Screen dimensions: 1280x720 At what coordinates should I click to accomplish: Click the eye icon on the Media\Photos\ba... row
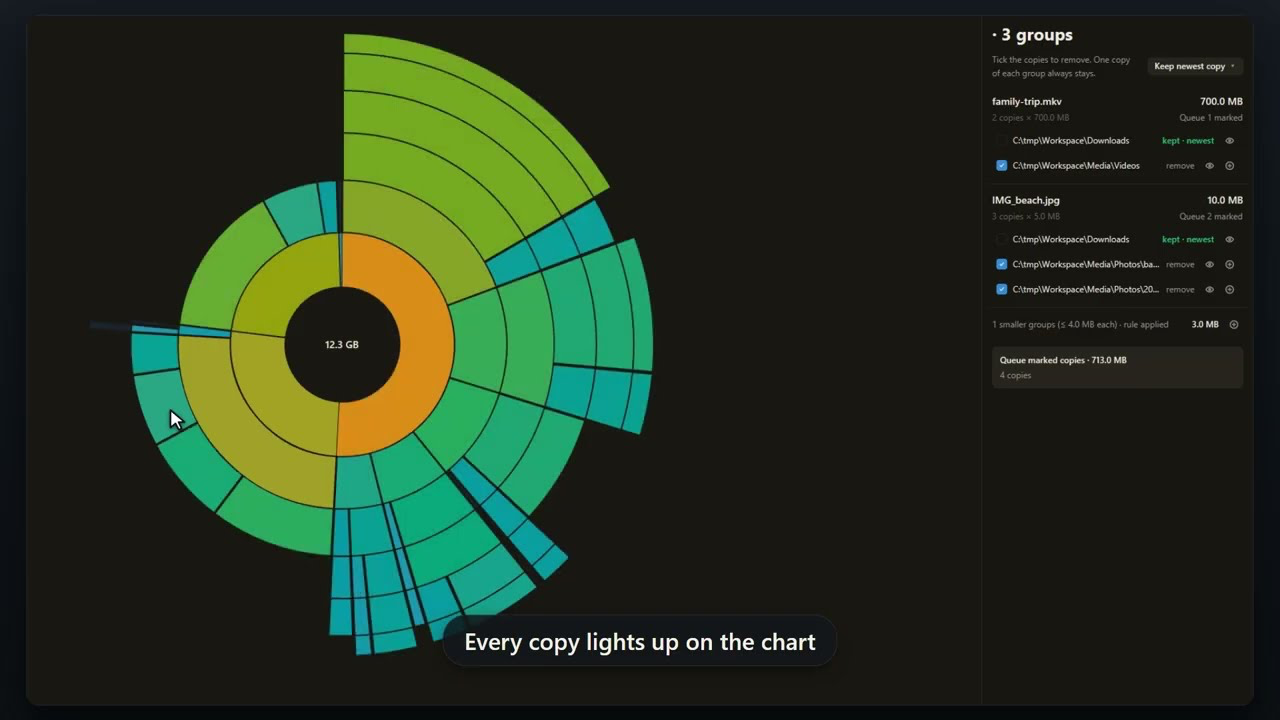click(x=1209, y=265)
